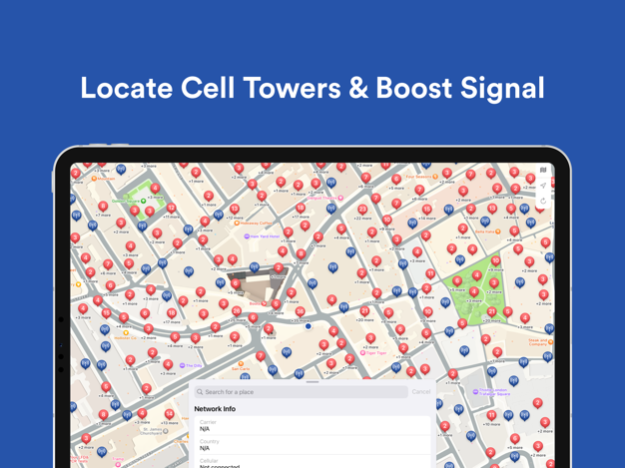Screen dimensions: 625x468
Task: Tap Cancel next to the search field
Action: click(x=421, y=392)
